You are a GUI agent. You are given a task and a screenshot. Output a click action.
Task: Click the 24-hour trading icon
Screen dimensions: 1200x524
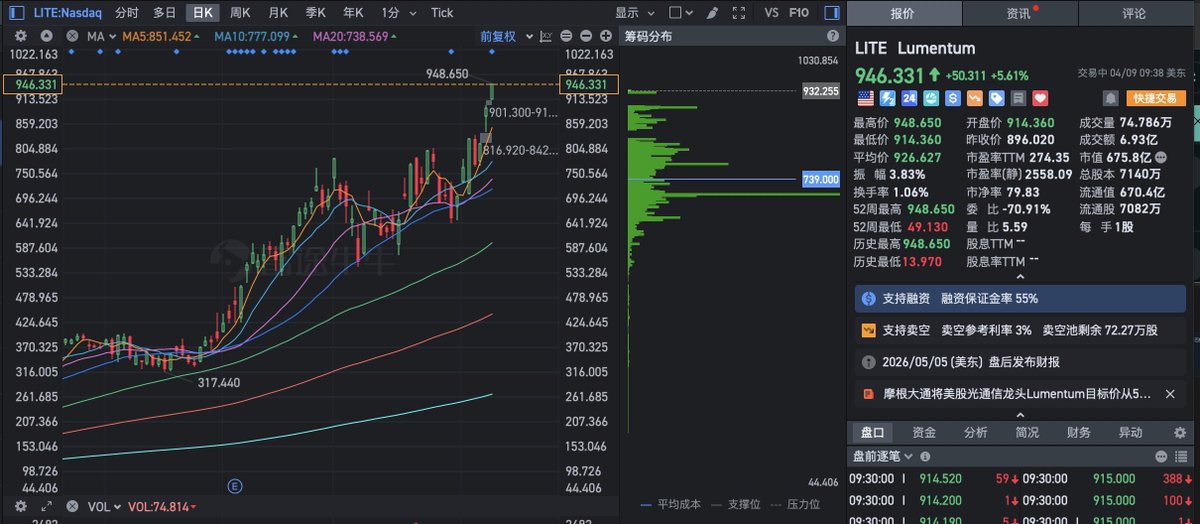click(908, 98)
